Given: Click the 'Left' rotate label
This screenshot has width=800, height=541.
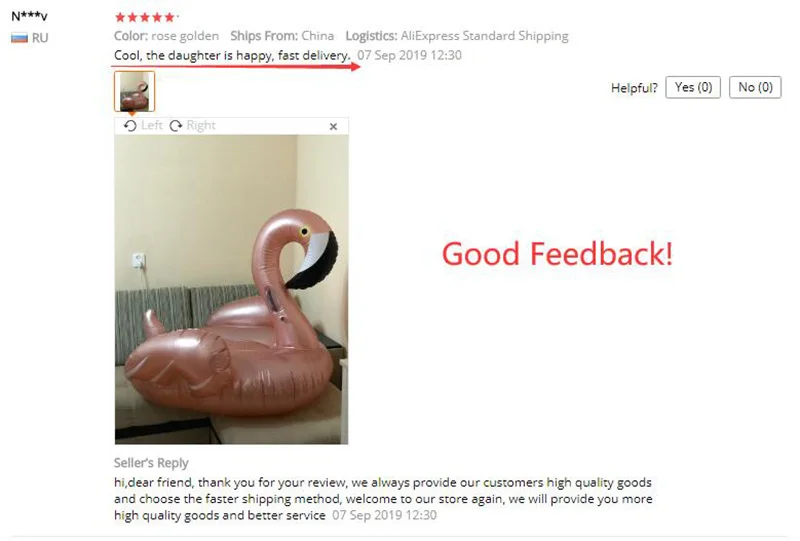Looking at the screenshot, I should coord(152,126).
